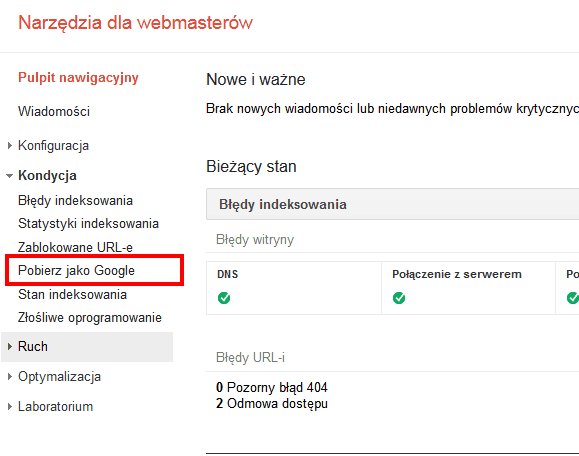The width and height of the screenshot is (579, 456).
Task: Open the 0 Pozorny błąd 404 entry
Action: [x=272, y=387]
